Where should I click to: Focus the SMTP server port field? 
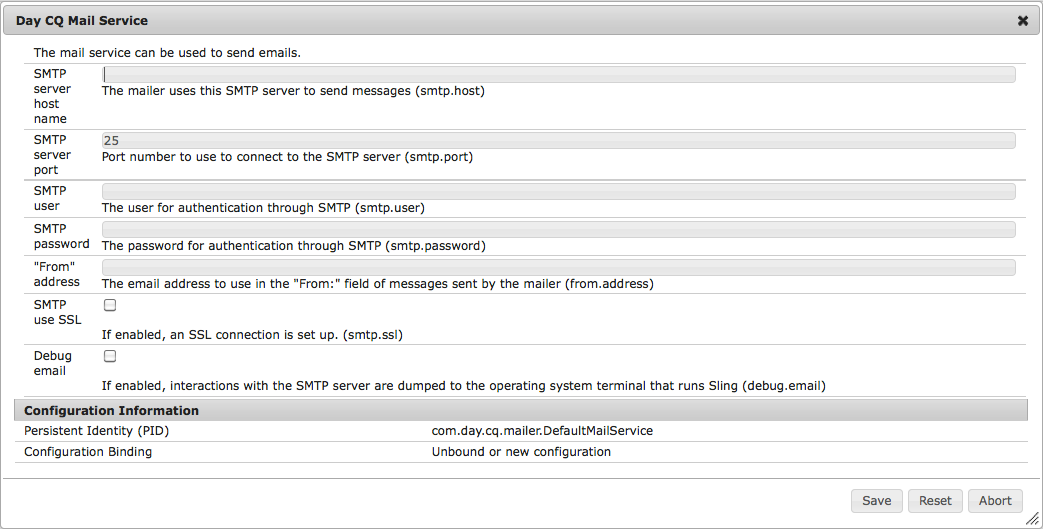tap(558, 141)
